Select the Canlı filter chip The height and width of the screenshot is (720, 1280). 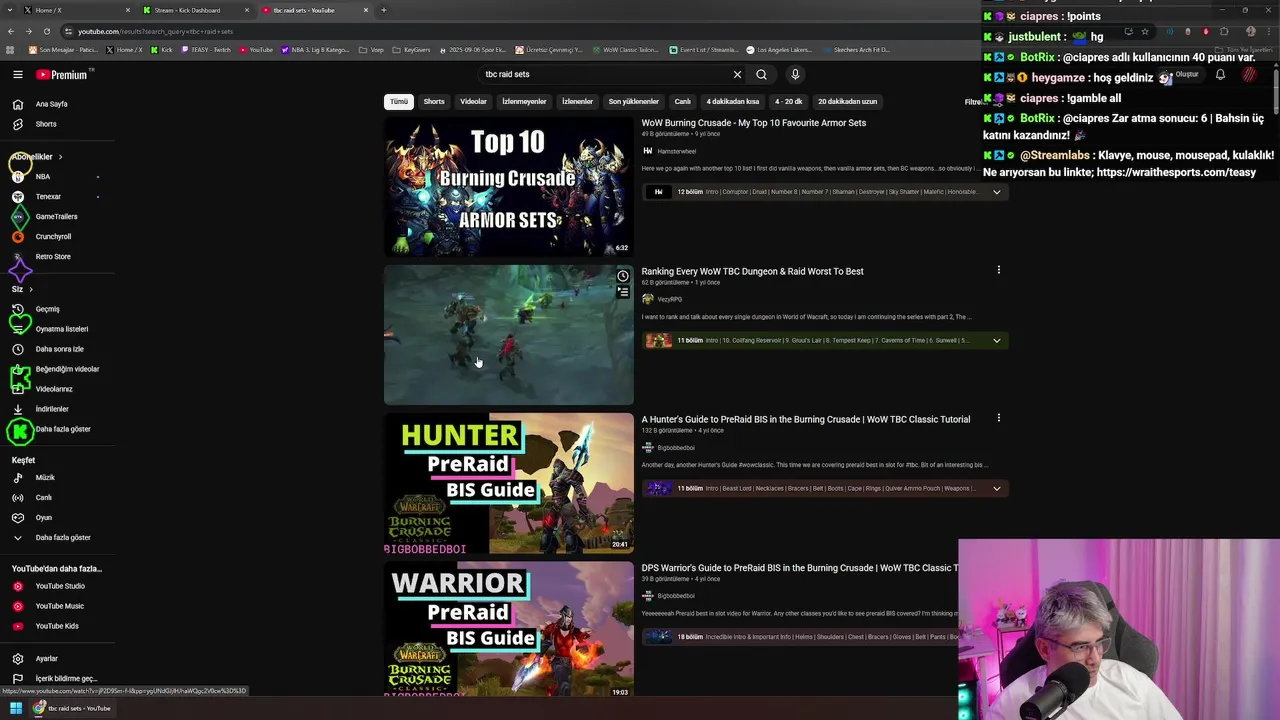683,101
